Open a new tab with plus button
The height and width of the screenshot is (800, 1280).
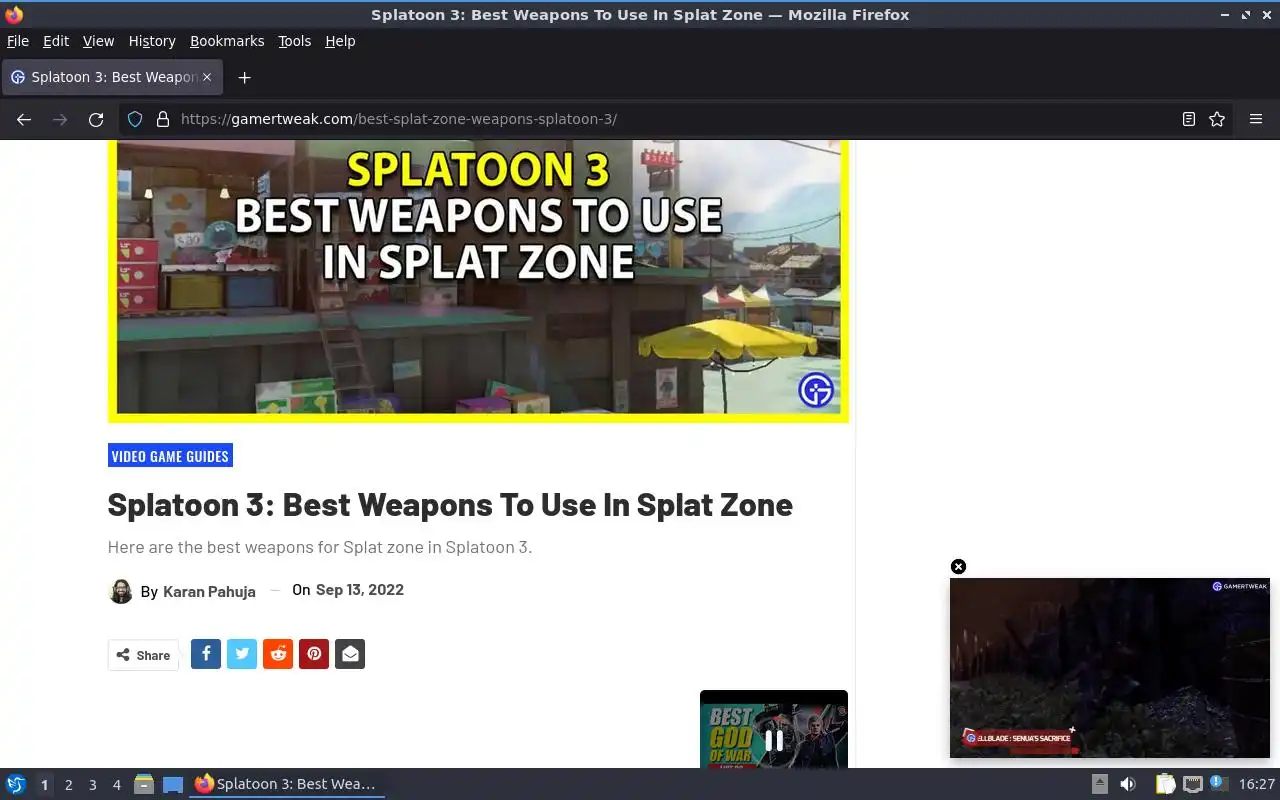click(244, 77)
